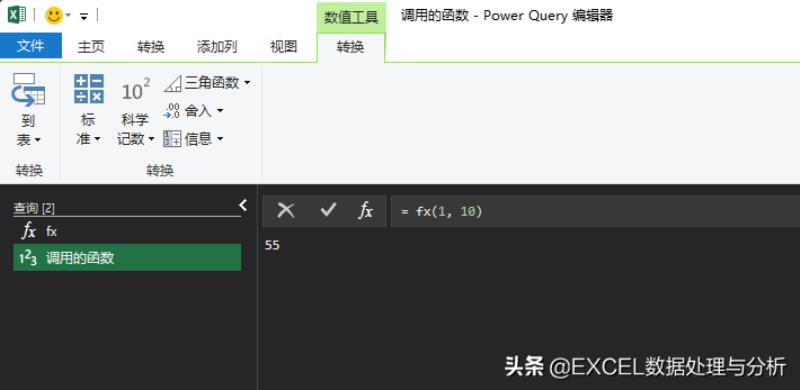Open the 信息 dropdown arrow
Image resolution: width=800 pixels, height=390 pixels.
pyautogui.click(x=220, y=139)
